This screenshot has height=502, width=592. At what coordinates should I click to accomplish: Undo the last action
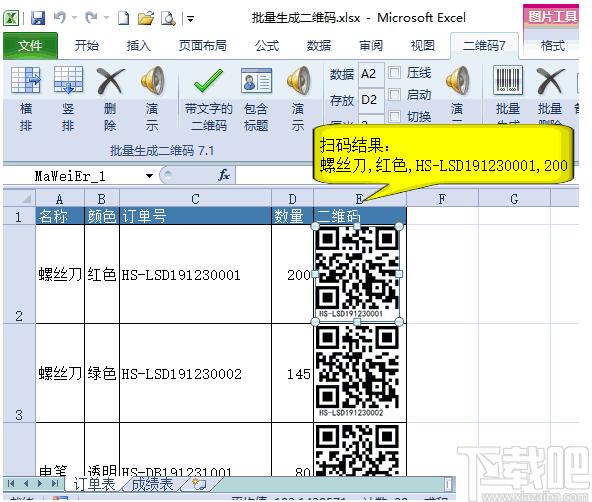(x=60, y=17)
